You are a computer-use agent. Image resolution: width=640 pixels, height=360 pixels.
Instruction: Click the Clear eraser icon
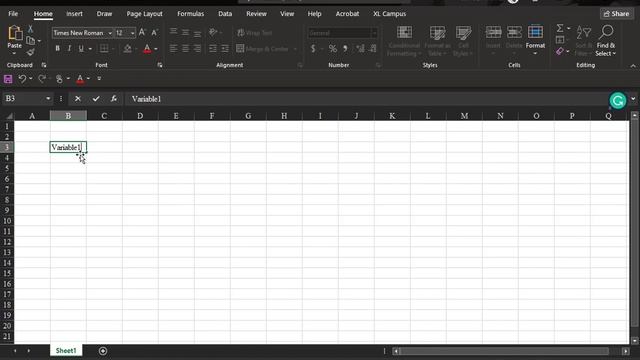point(560,51)
